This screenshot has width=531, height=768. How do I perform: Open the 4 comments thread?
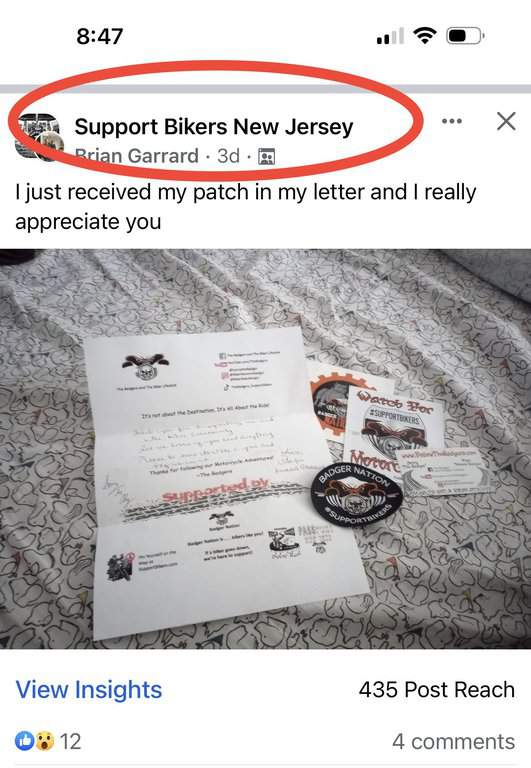[454, 741]
